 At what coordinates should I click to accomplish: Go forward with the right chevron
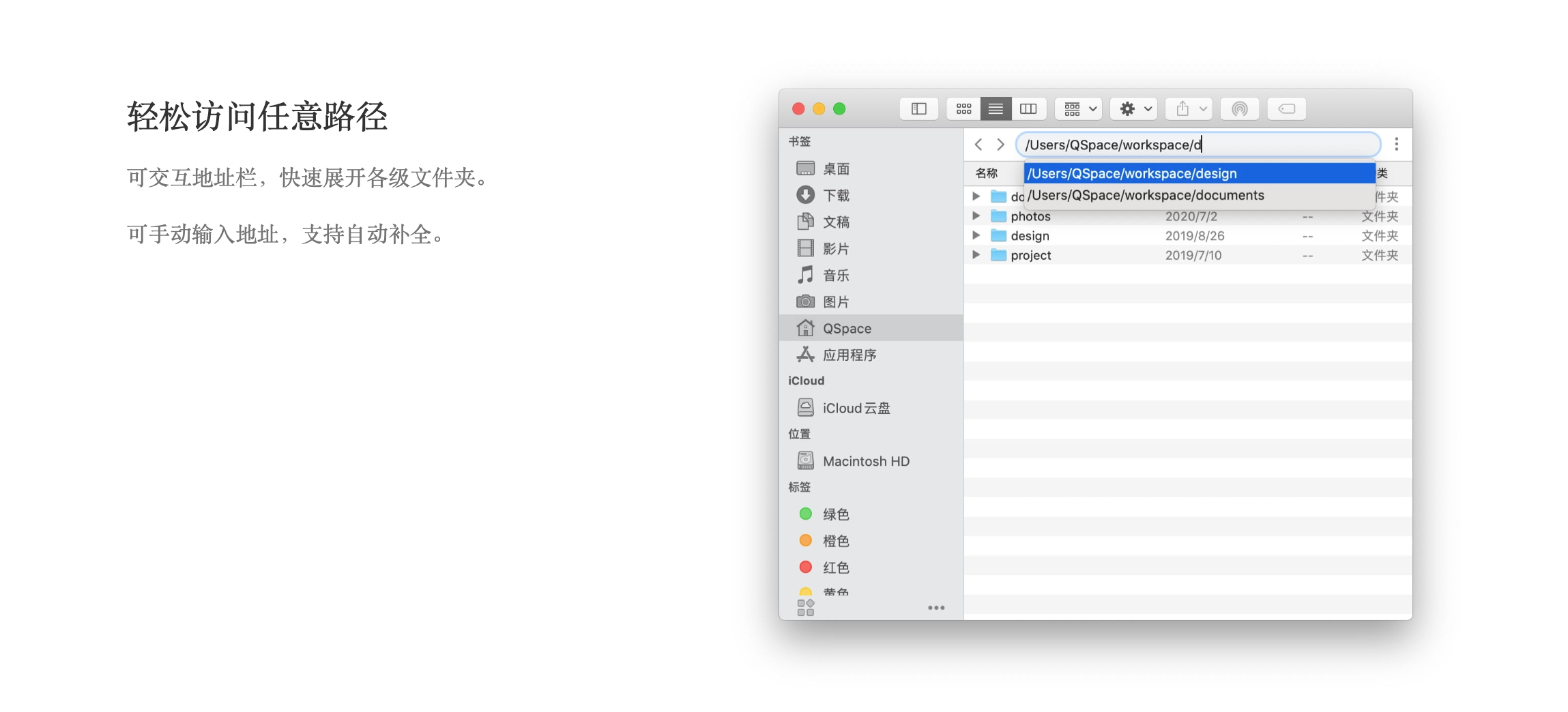coord(1000,145)
